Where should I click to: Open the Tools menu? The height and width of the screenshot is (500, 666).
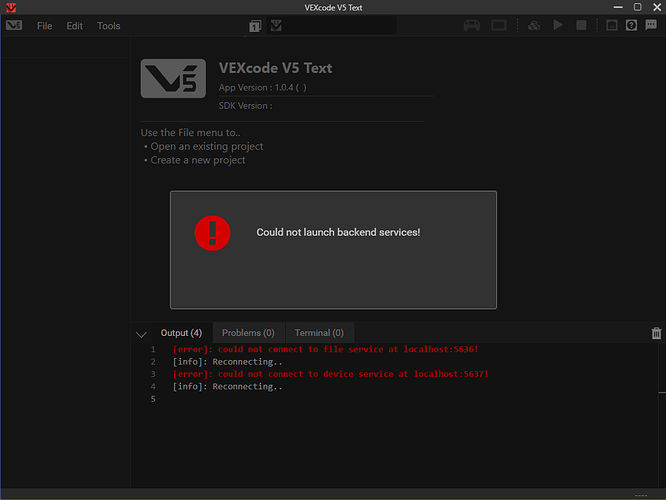tap(108, 26)
